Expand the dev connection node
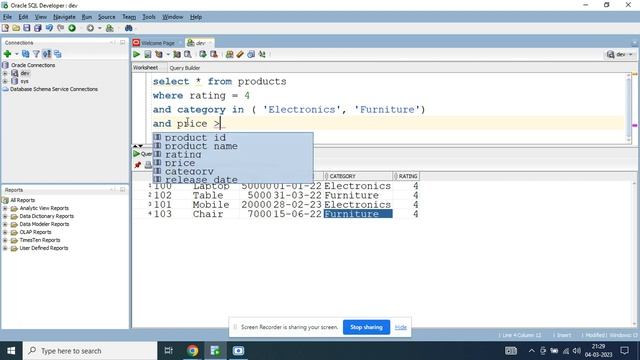The width and height of the screenshot is (640, 360). 5,73
